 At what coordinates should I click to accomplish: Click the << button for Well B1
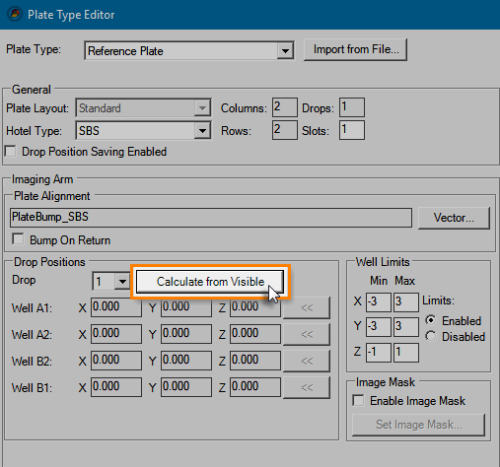pyautogui.click(x=307, y=387)
